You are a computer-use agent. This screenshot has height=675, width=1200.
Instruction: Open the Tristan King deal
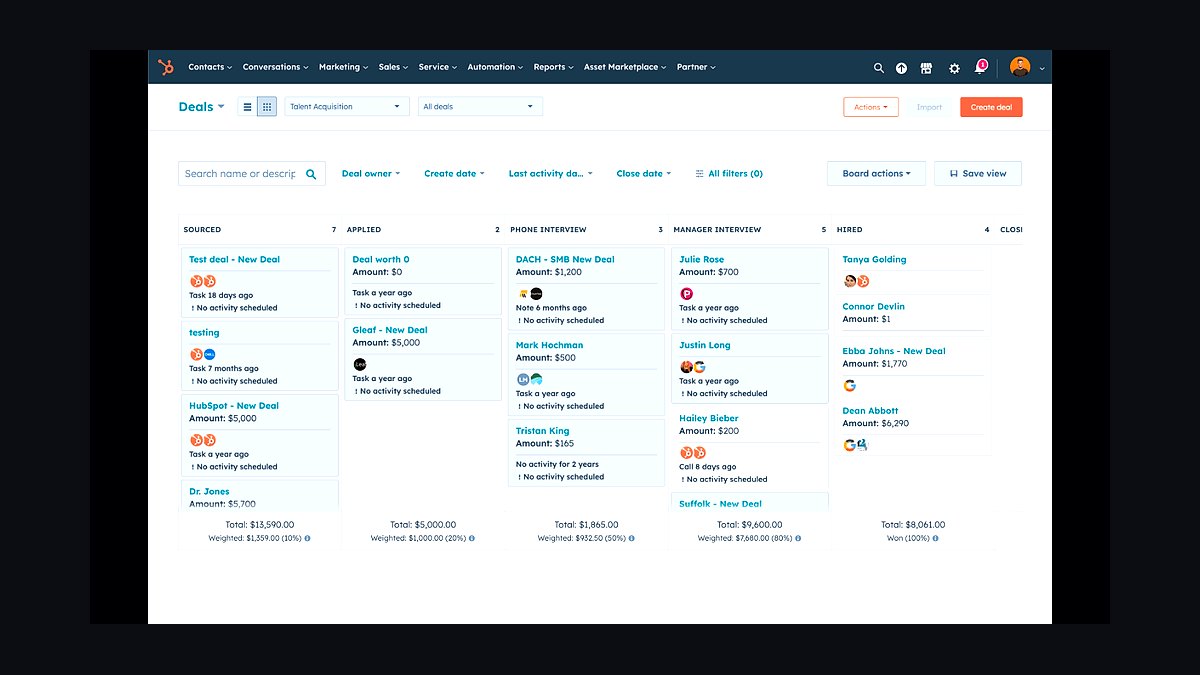click(542, 431)
